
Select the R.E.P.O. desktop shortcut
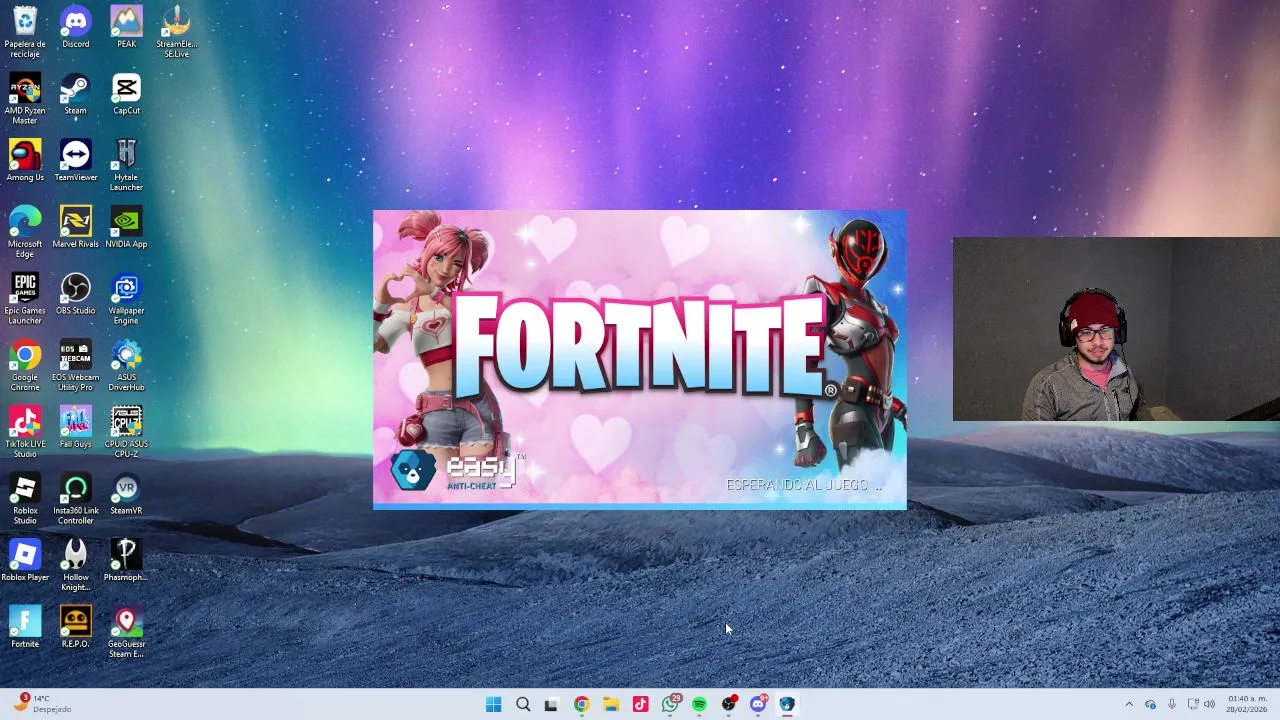point(76,629)
